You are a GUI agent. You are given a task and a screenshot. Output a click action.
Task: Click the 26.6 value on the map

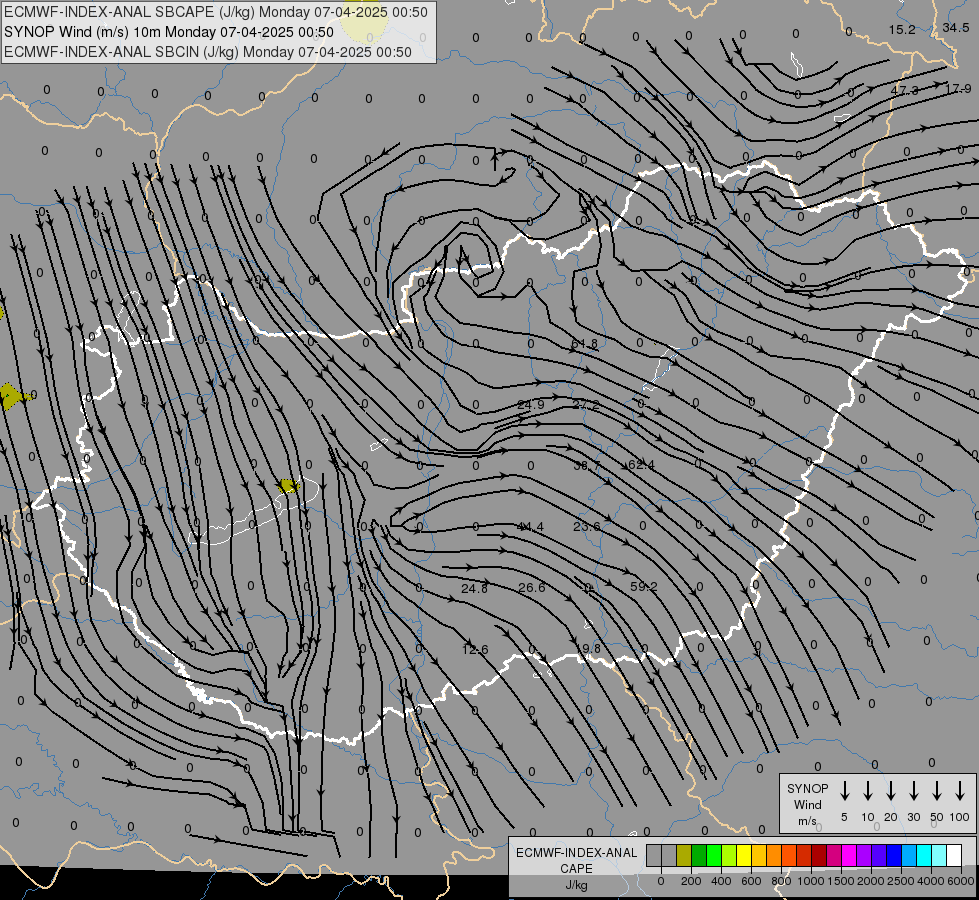(x=531, y=588)
